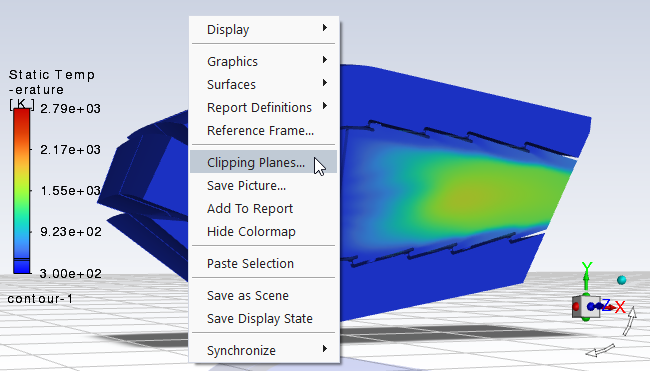650x371 pixels.
Task: Click the blue Z axis label on the triad
Action: click(x=607, y=305)
